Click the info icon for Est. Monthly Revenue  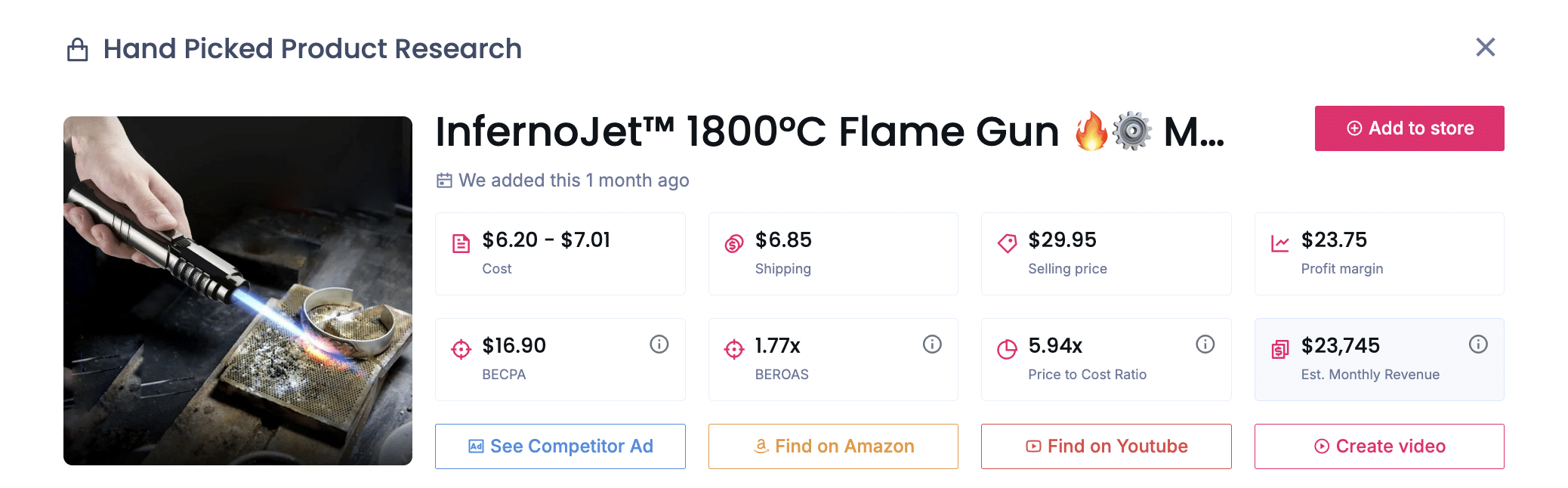(1478, 344)
